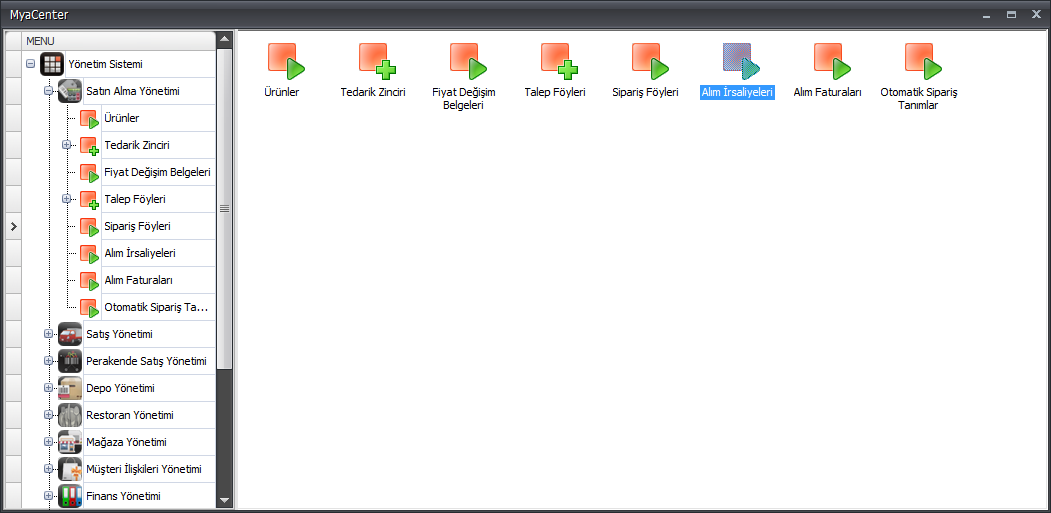Select Finans Yönetimi module in tree
This screenshot has width=1051, height=513.
coord(123,496)
